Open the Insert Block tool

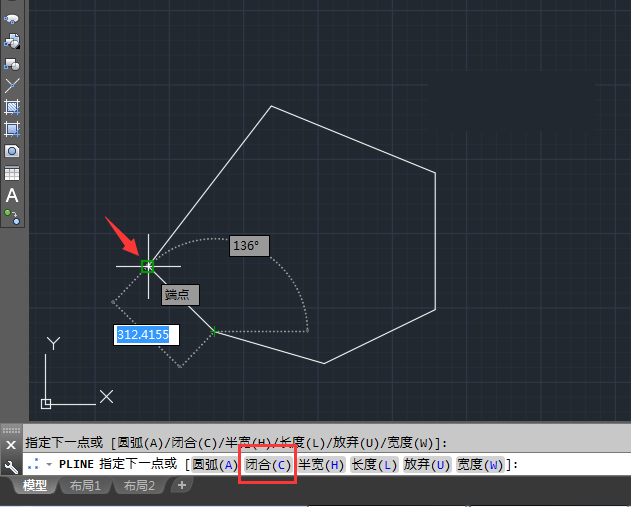12,41
